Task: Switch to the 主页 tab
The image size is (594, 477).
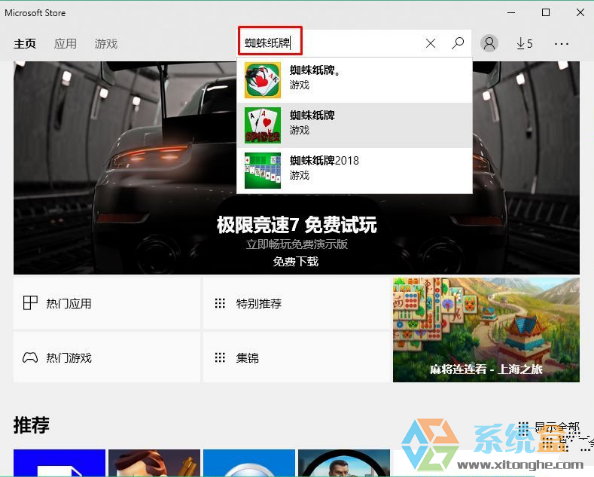Action: coord(25,44)
